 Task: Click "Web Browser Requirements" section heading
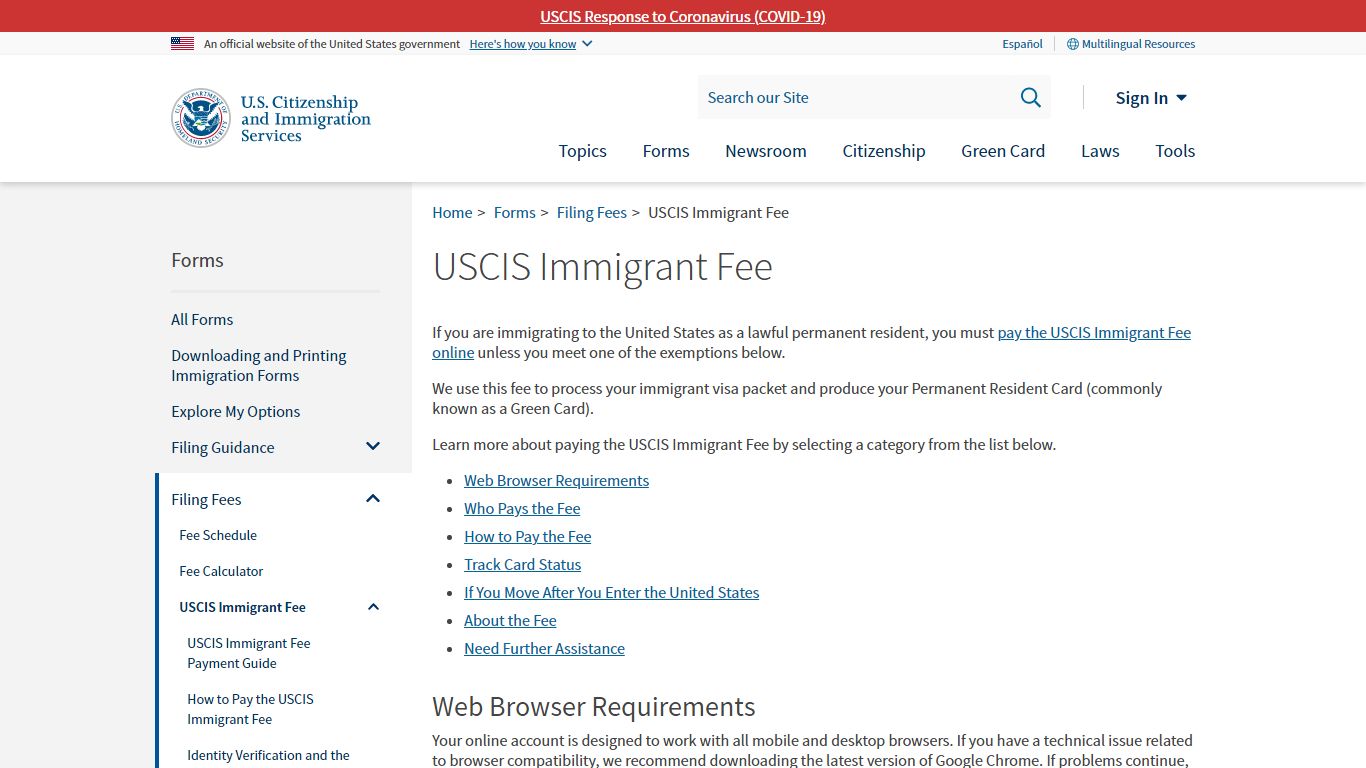coord(593,706)
